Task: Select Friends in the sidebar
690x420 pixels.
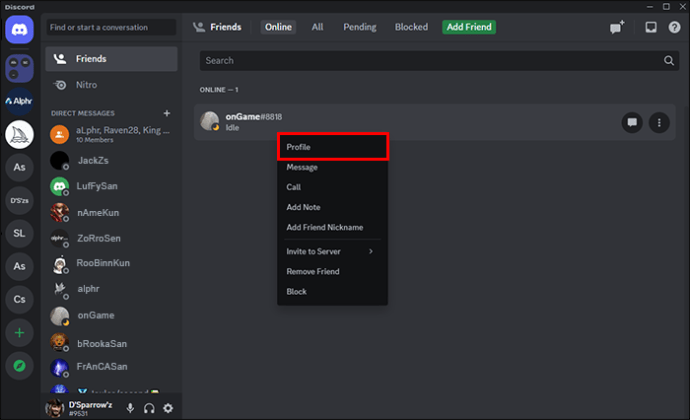Action: (x=111, y=59)
